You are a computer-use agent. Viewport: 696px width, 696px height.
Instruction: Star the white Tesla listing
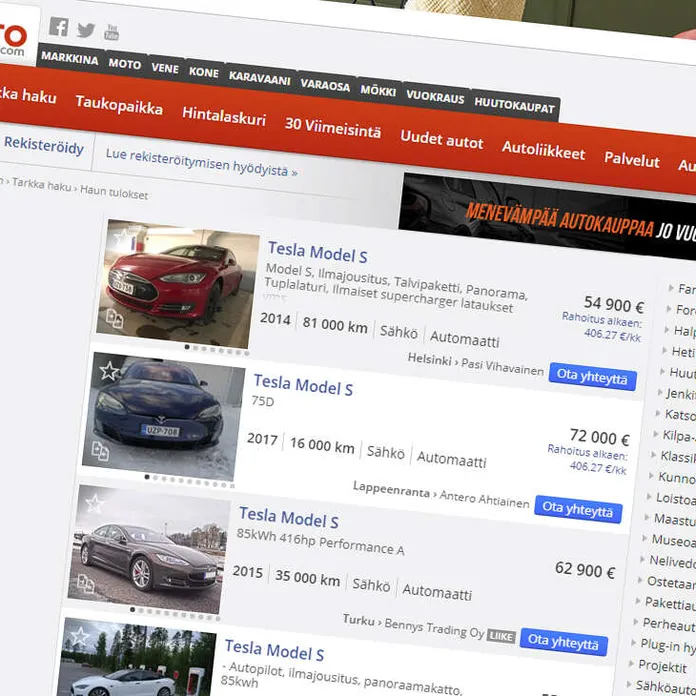point(80,636)
